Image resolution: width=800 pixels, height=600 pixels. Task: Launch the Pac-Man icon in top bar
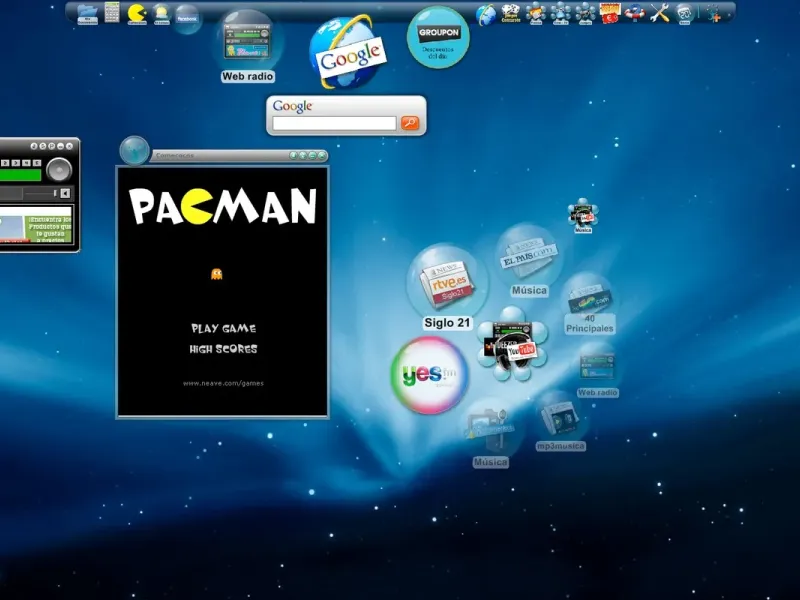(137, 14)
